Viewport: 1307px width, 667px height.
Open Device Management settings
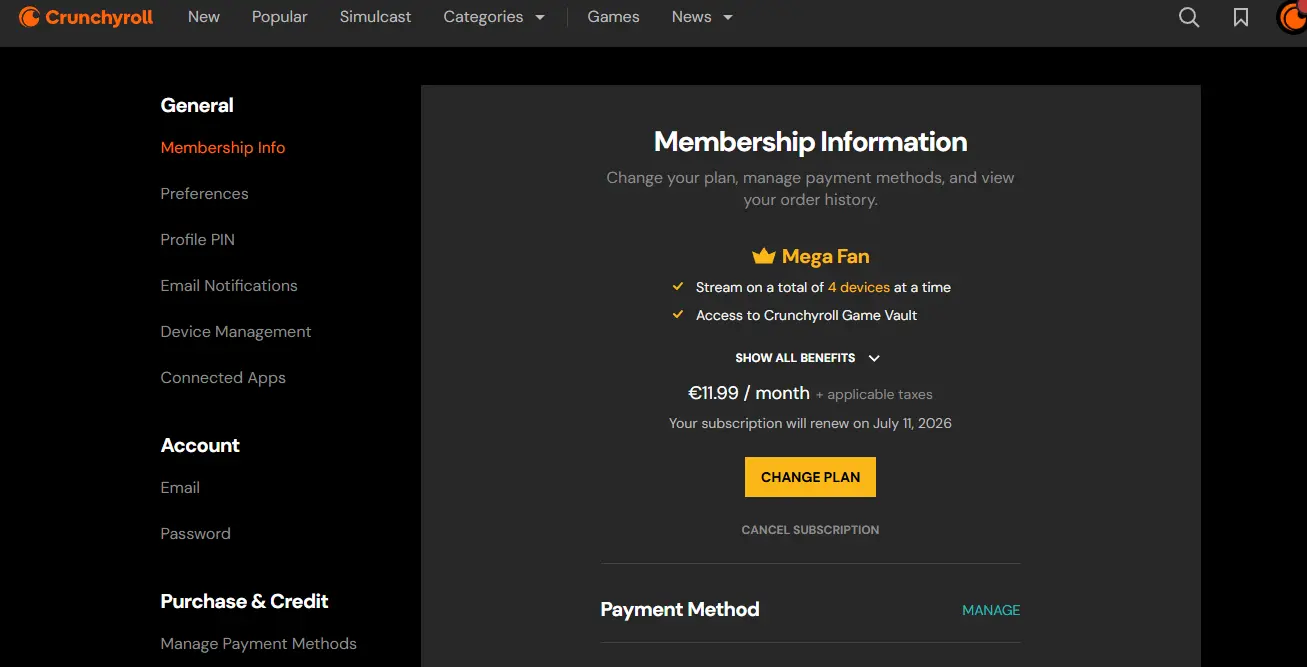point(236,332)
